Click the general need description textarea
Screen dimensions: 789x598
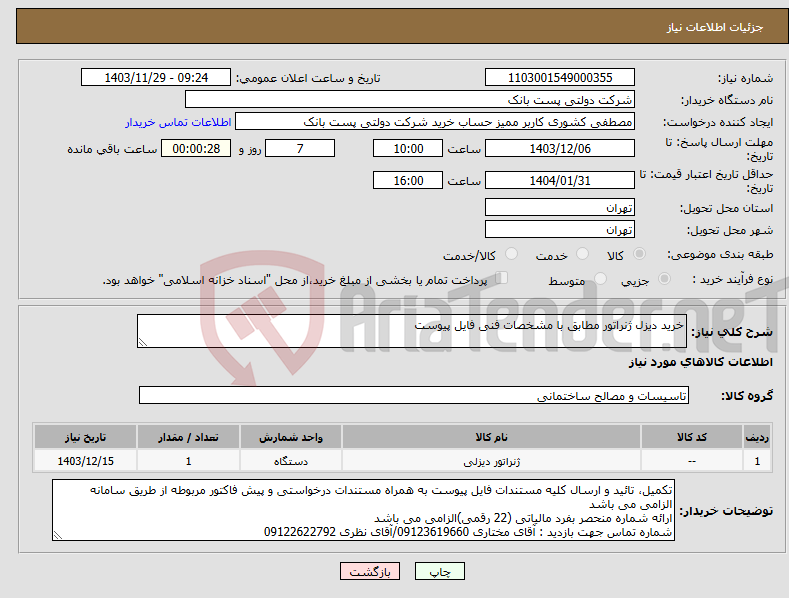point(412,331)
